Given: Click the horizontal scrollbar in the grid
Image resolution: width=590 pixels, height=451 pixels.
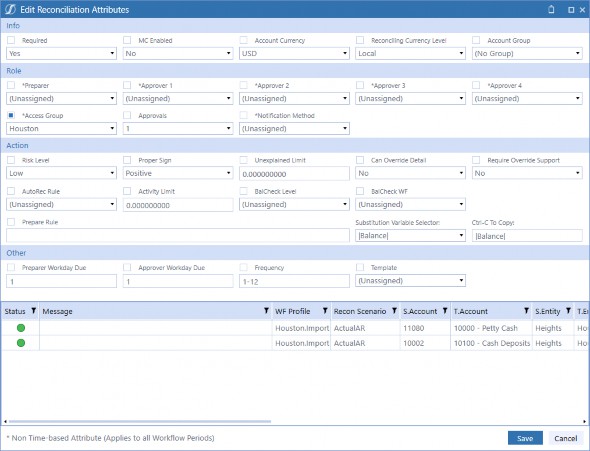Looking at the screenshot, I should (140, 421).
